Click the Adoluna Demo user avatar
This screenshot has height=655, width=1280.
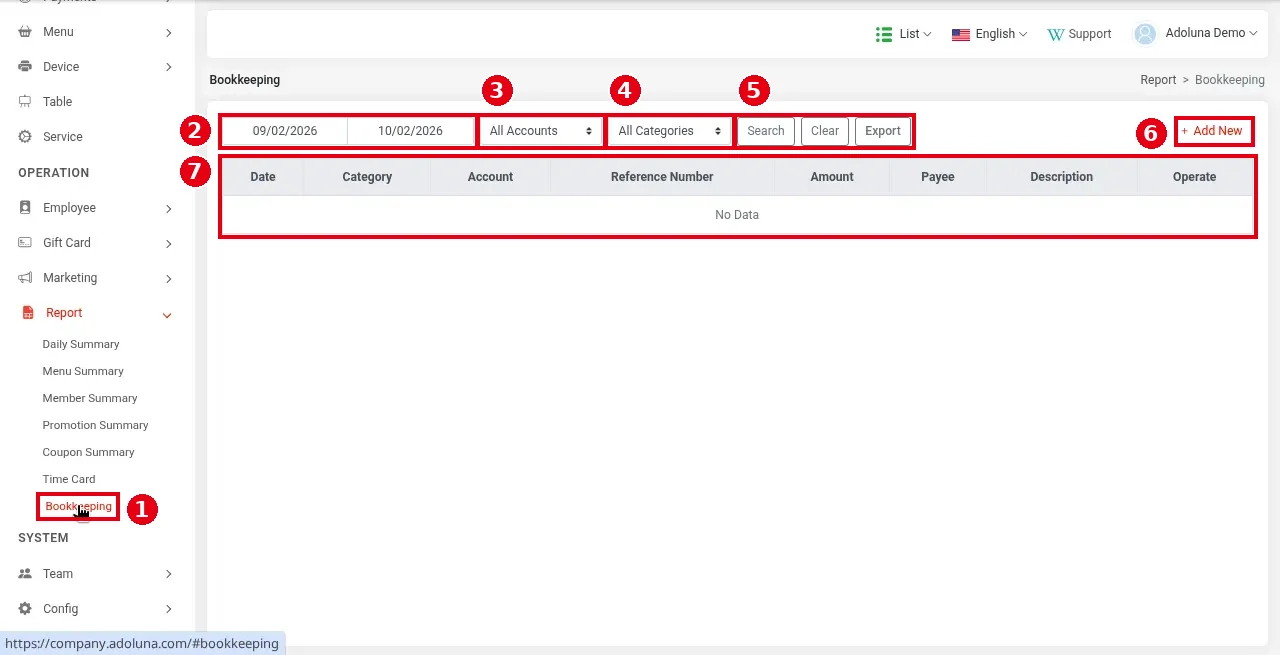(1145, 33)
